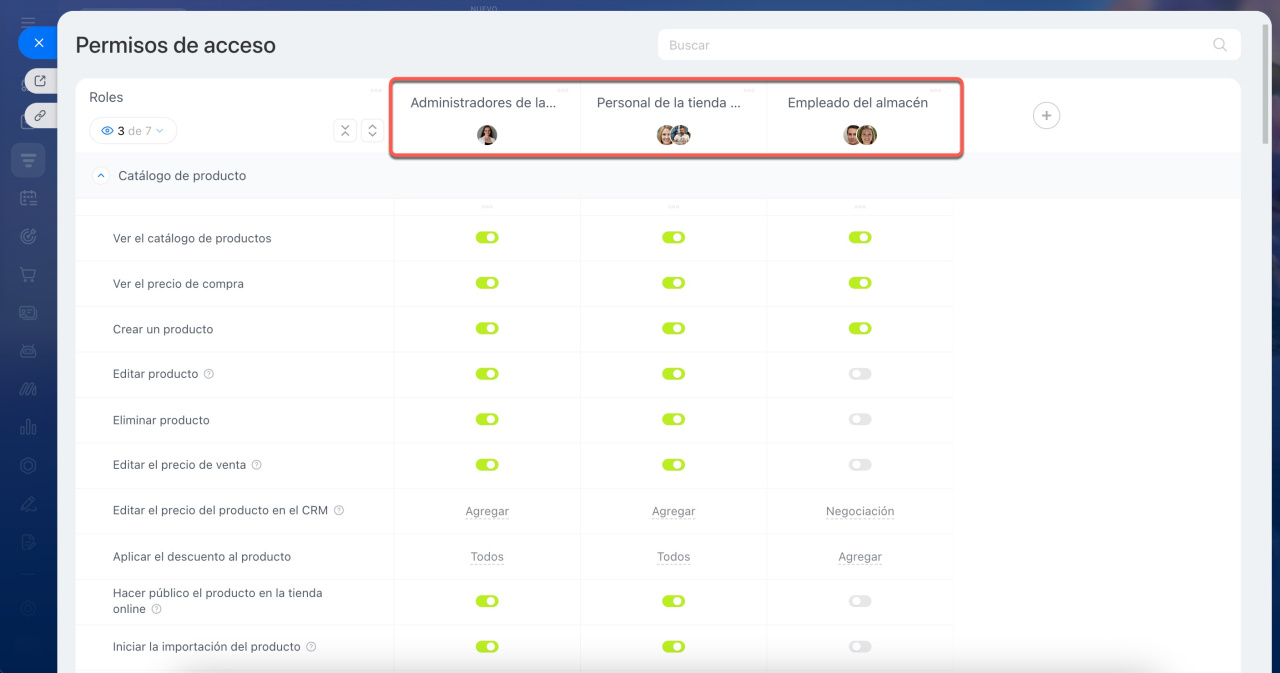Click the copy link icon
Screen dimensions: 1280x673
pos(40,116)
